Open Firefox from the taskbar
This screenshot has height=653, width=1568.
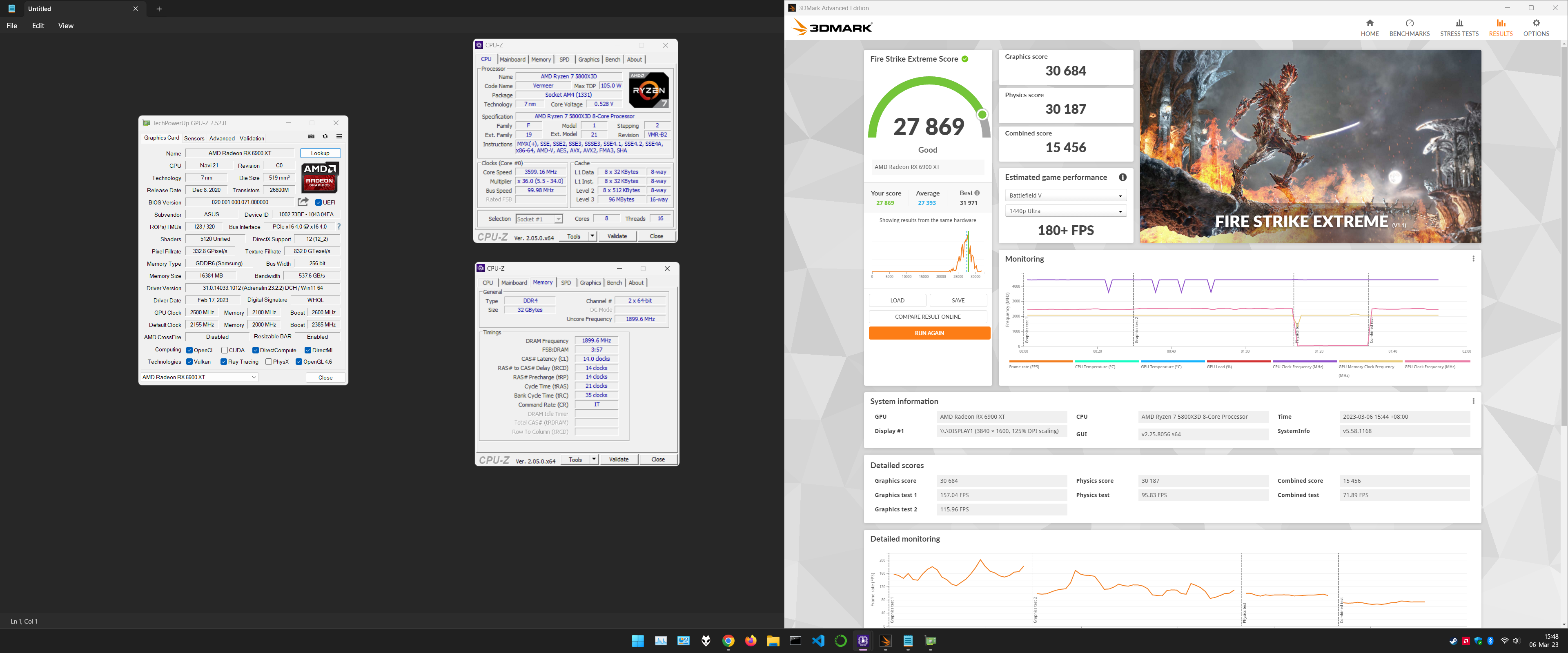(x=751, y=641)
